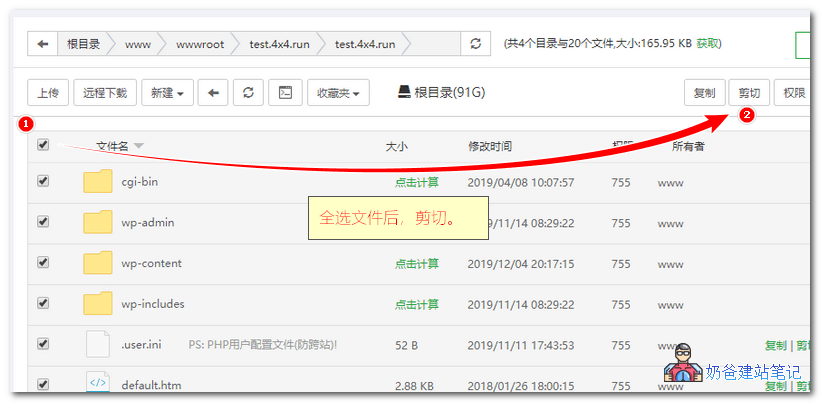Click the 大小 column header
The image size is (821, 403).
pos(396,147)
